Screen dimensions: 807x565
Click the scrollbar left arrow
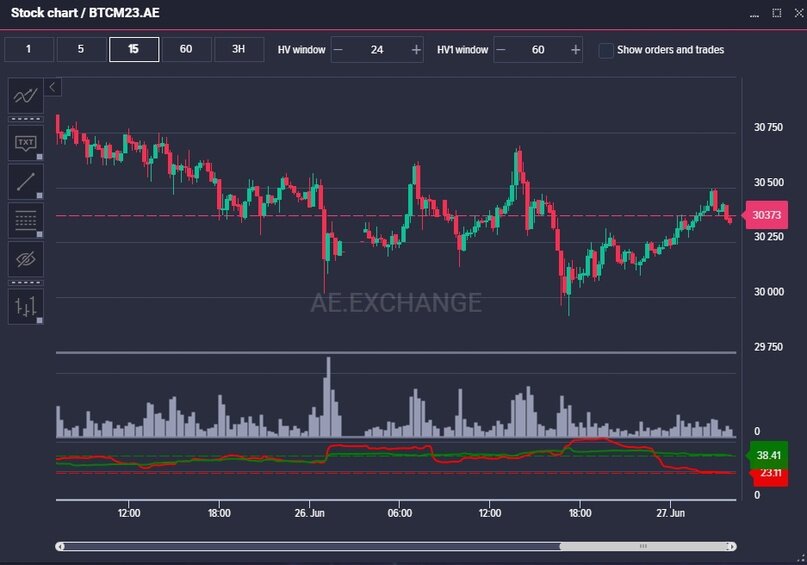61,546
